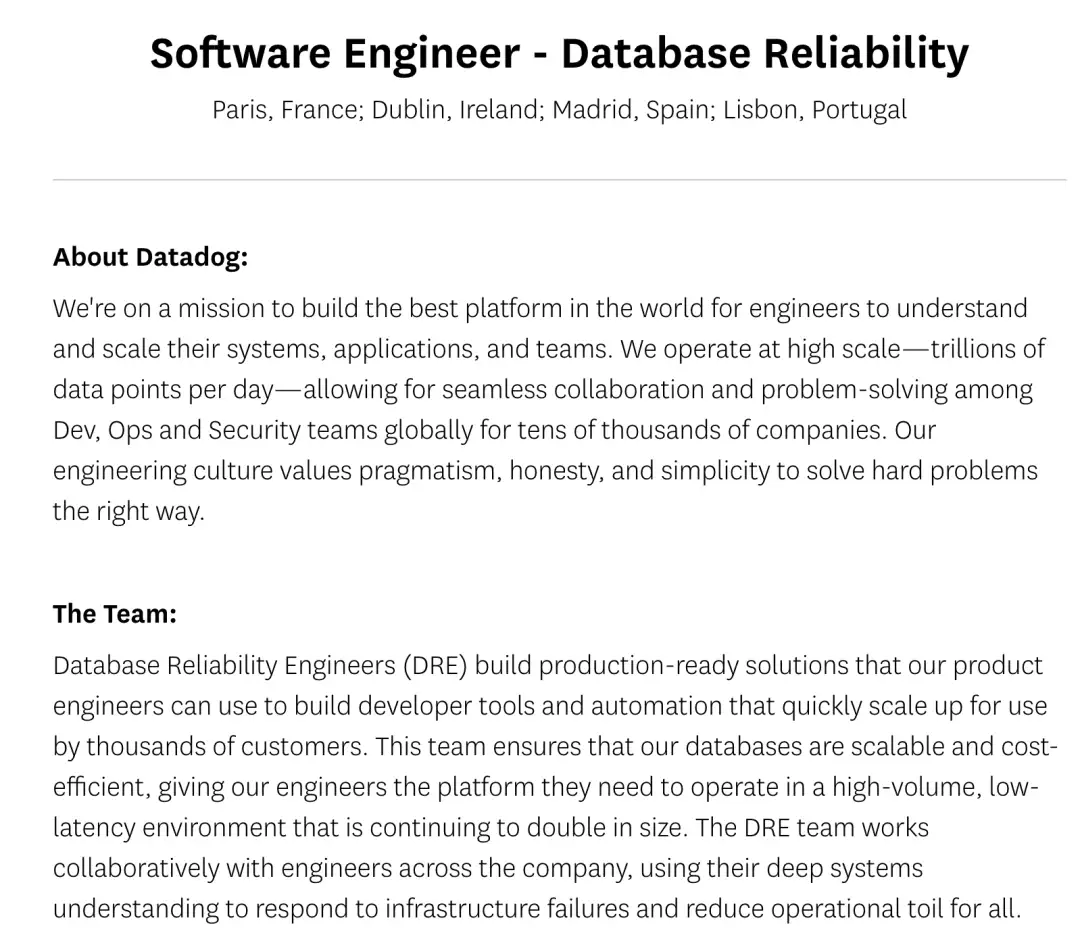Click the Software Engineer - Database Reliability title
The image size is (1080, 933).
(559, 54)
